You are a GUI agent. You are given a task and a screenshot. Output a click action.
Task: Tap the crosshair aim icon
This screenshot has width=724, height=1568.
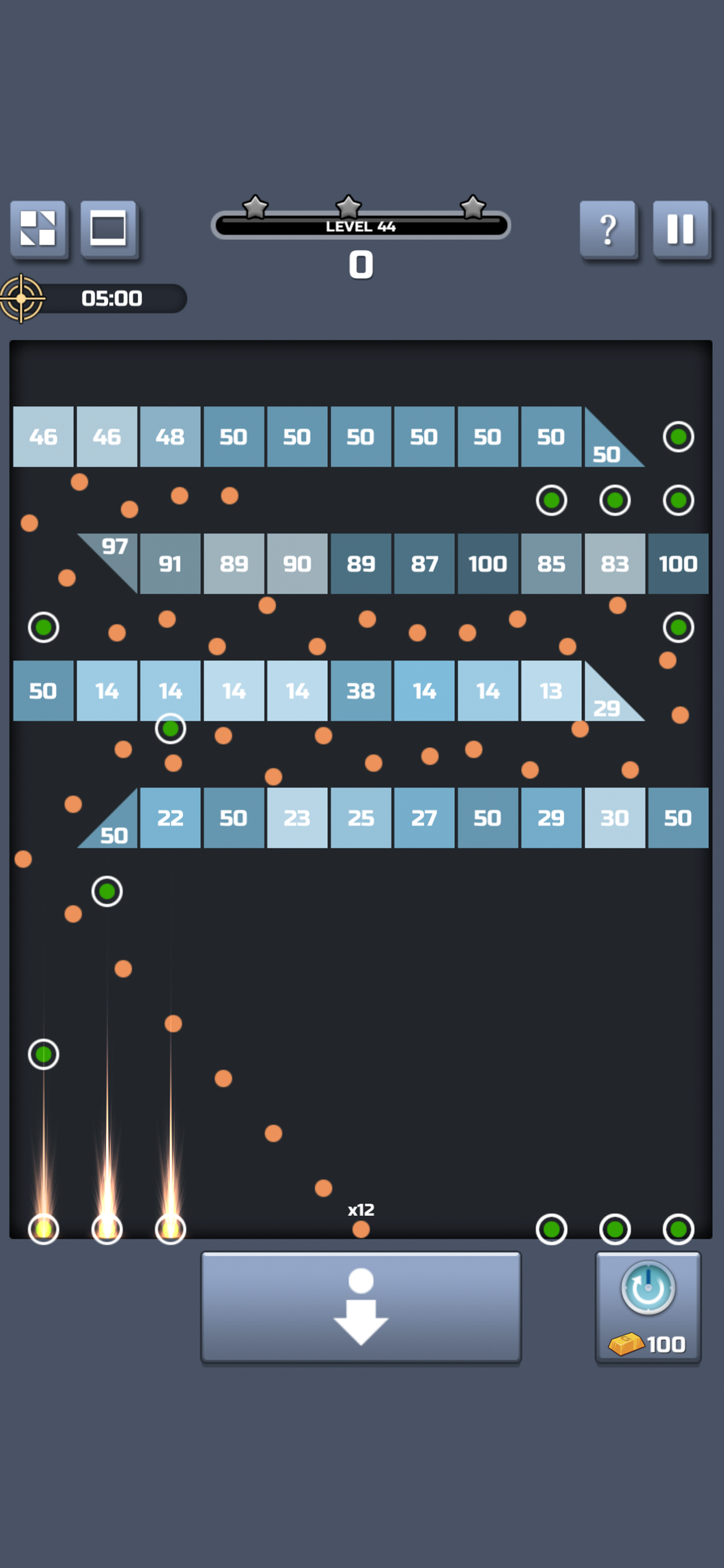coord(22,298)
